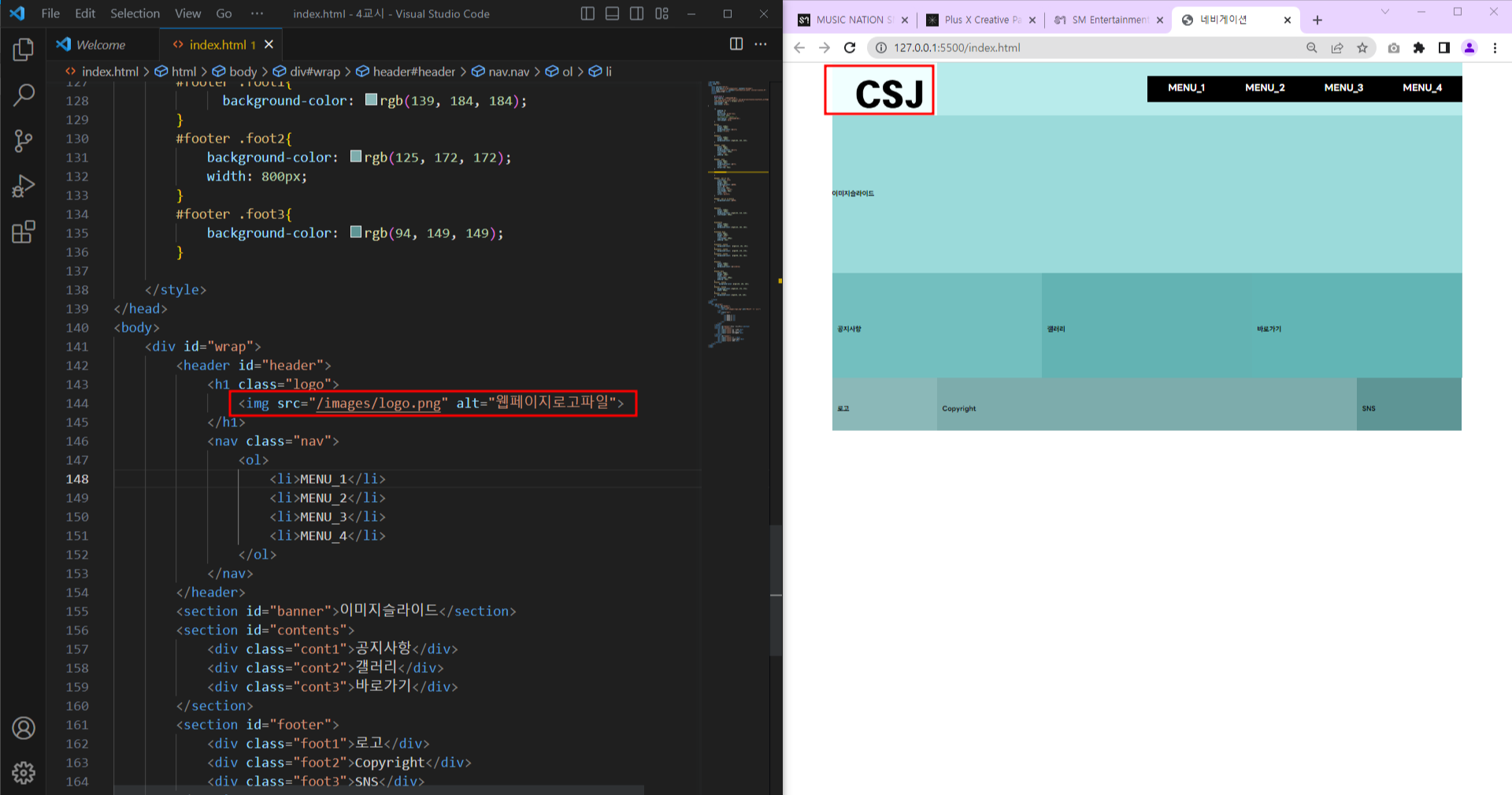Image resolution: width=1512 pixels, height=795 pixels.
Task: Toggle the primary side bar layout icon
Action: 587,13
